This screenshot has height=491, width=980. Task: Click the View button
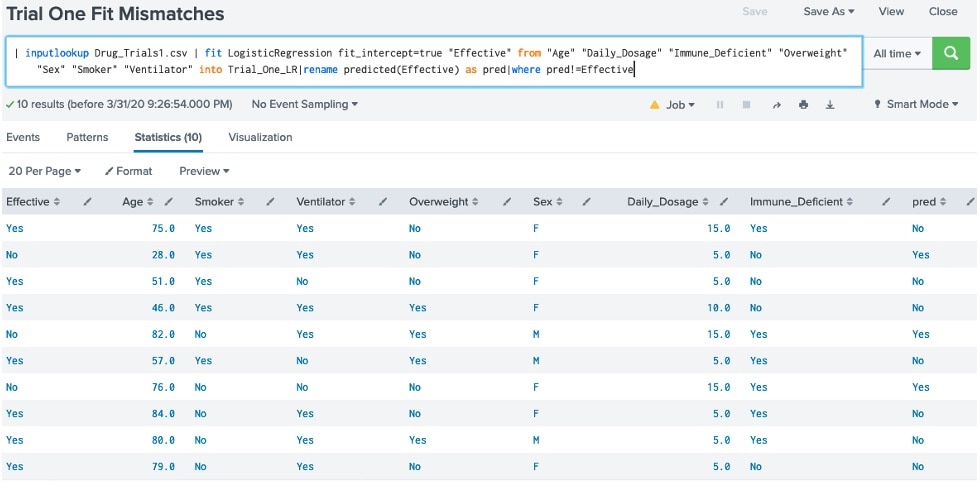tap(891, 11)
